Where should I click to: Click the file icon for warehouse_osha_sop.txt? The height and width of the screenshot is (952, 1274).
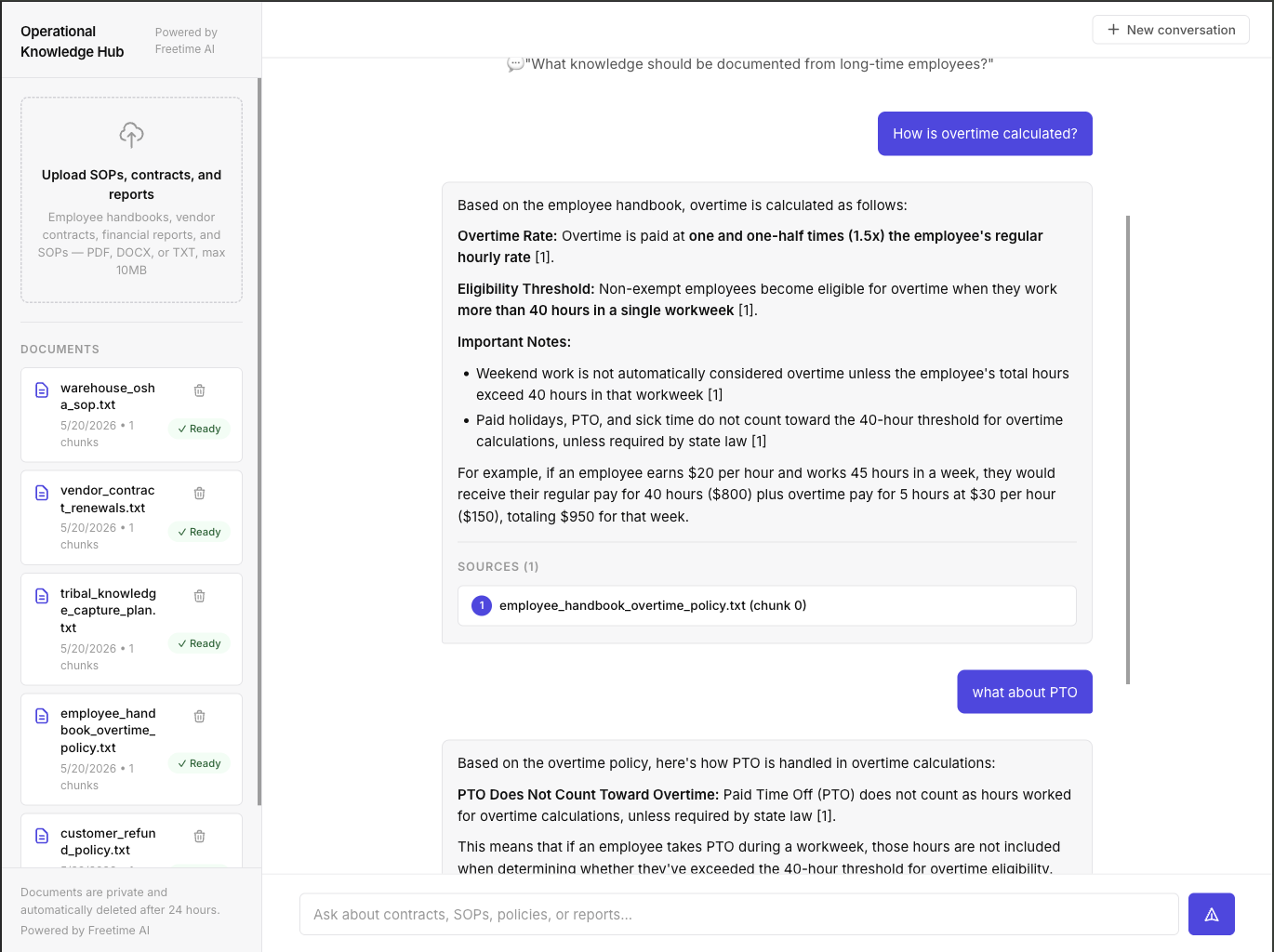point(42,390)
